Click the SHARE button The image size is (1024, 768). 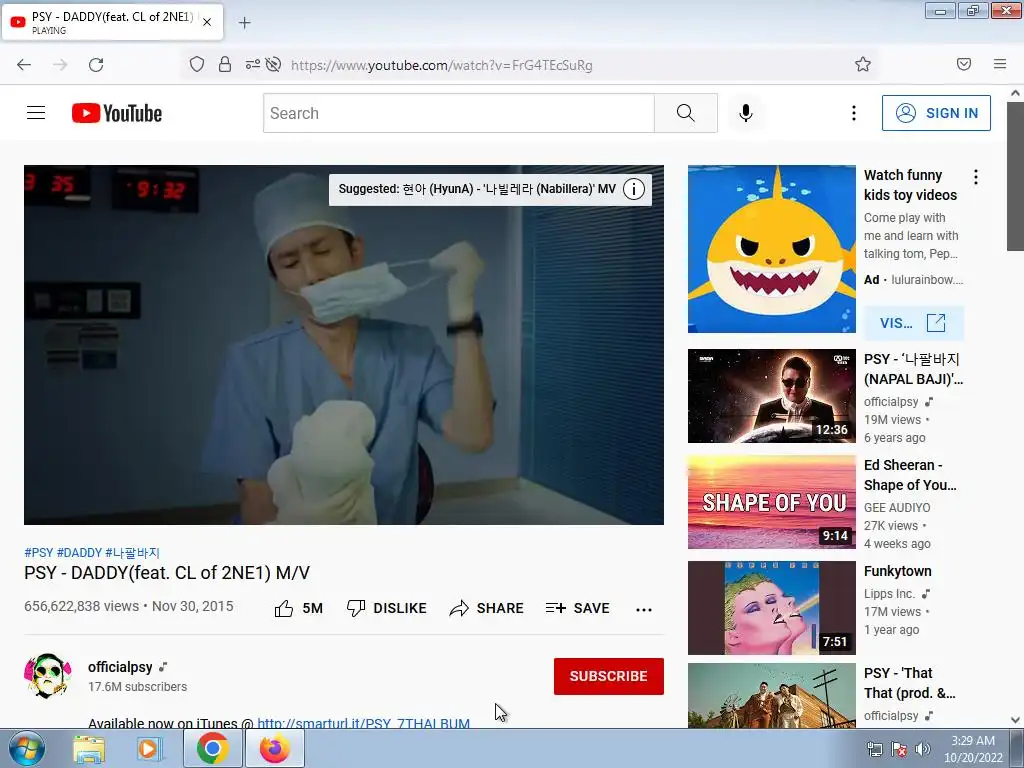pyautogui.click(x=487, y=609)
